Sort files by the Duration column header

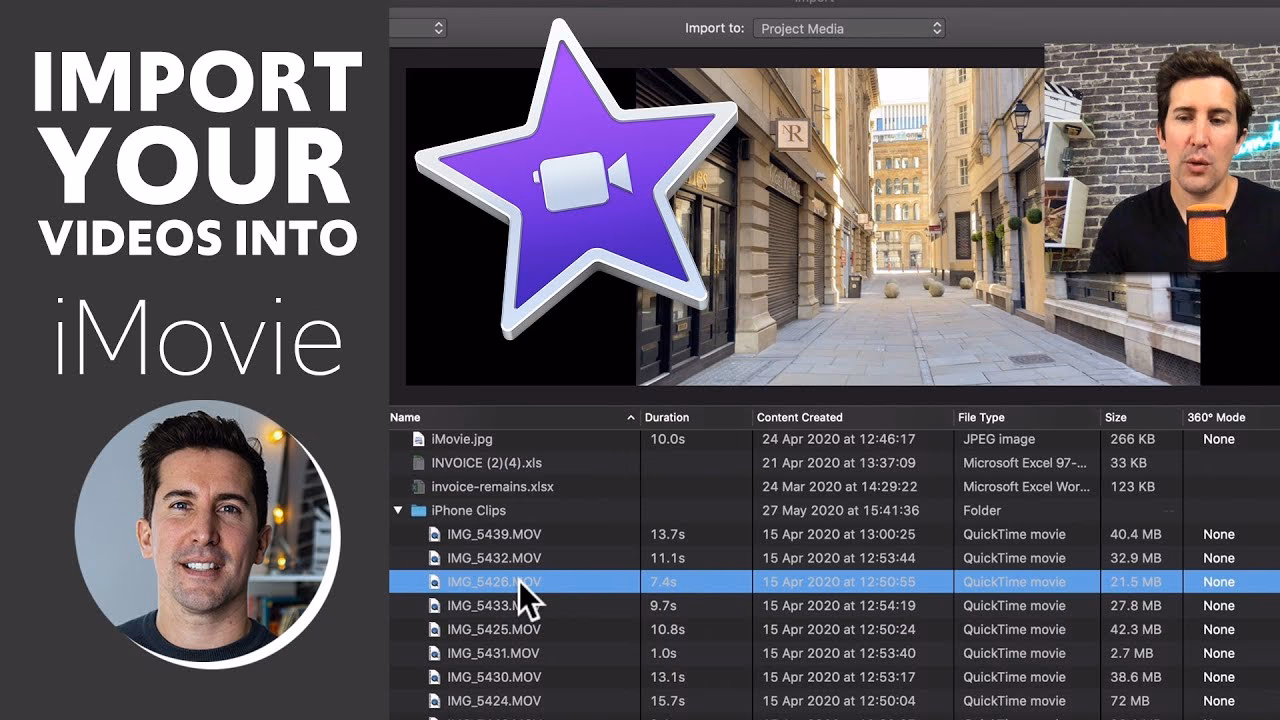[x=667, y=417]
